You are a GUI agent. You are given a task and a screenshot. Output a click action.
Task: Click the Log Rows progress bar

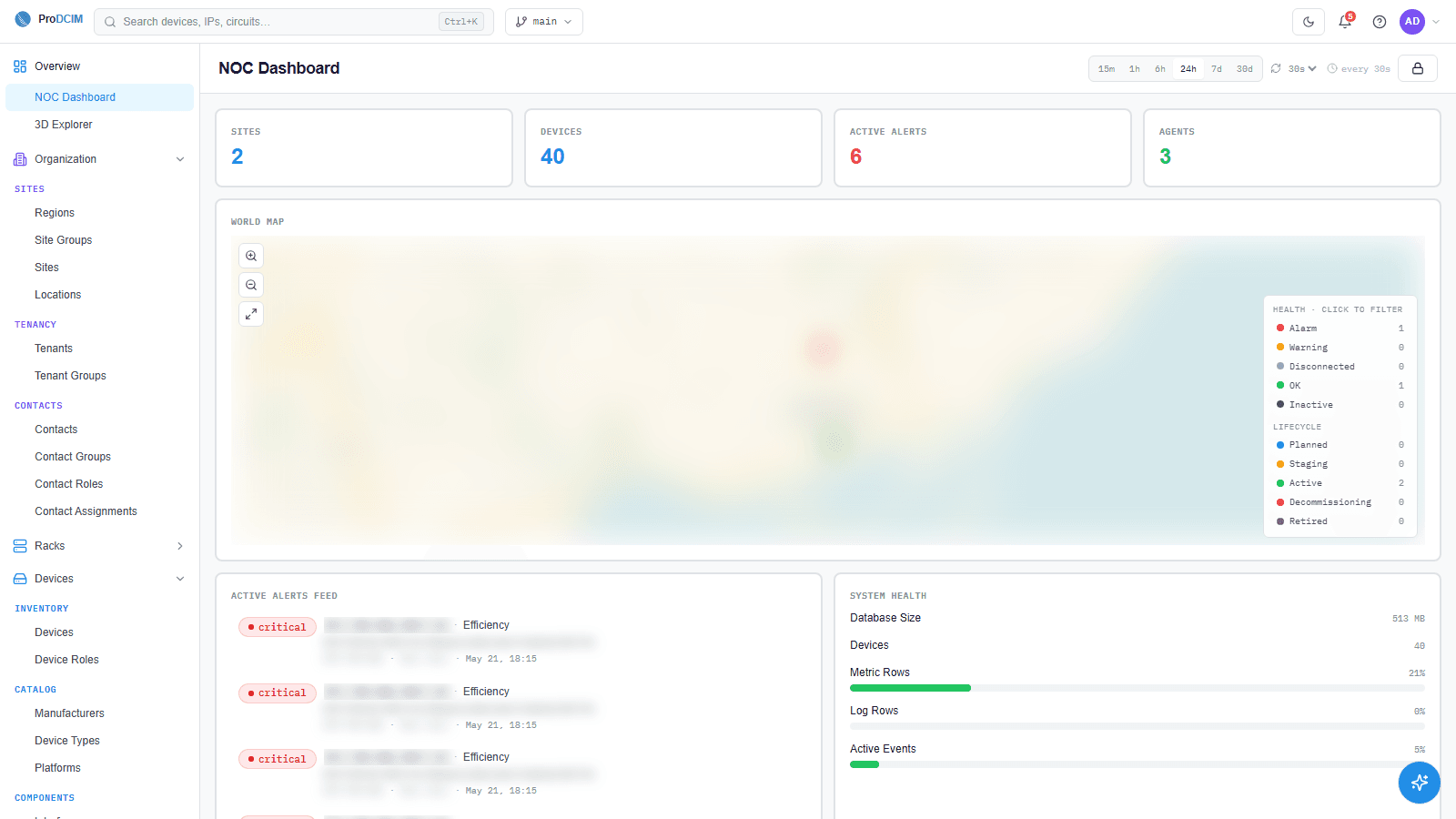tap(1137, 726)
